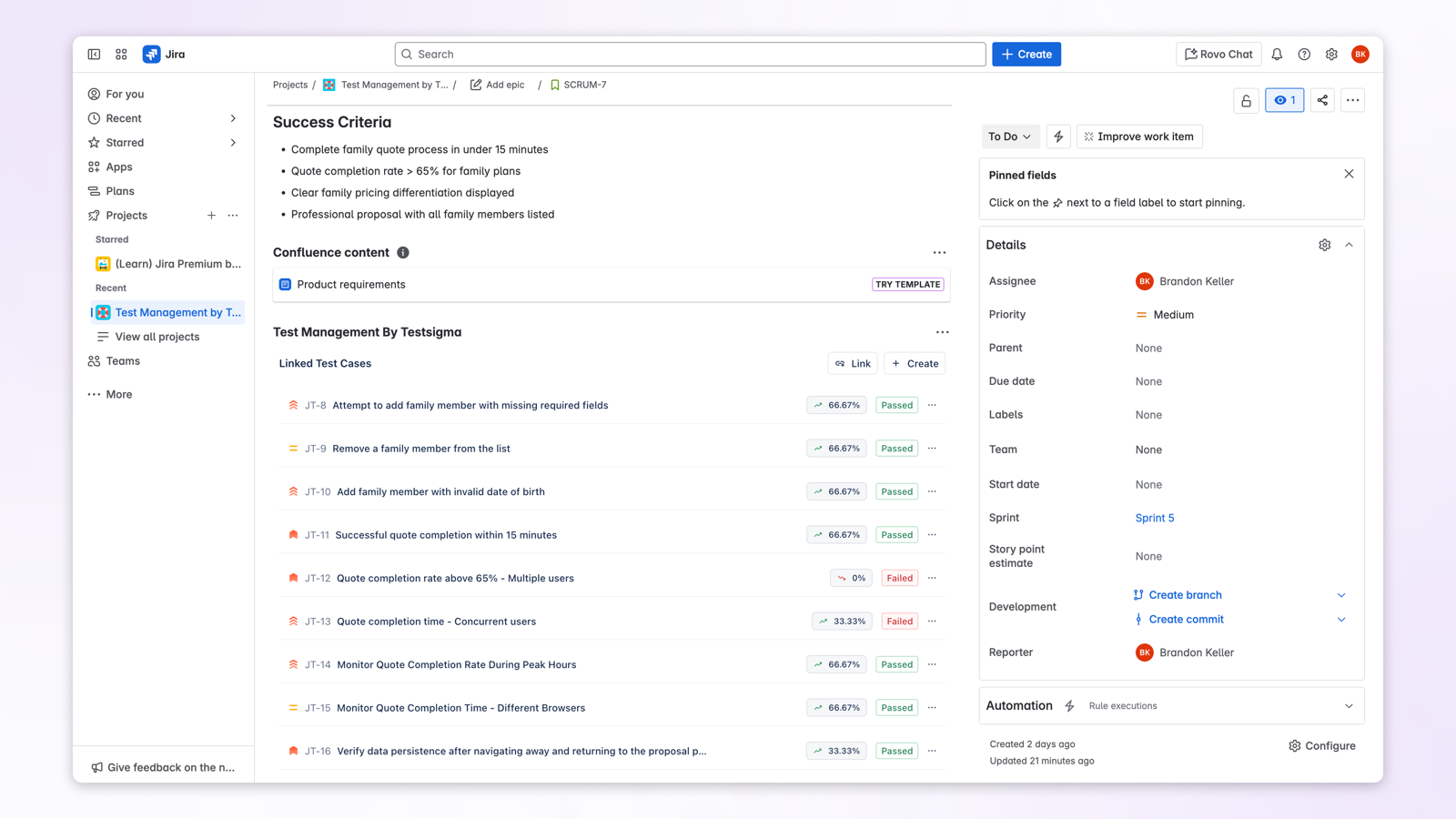Image resolution: width=1456 pixels, height=819 pixels.
Task: Close the Pinned fields panel
Action: coord(1349,174)
